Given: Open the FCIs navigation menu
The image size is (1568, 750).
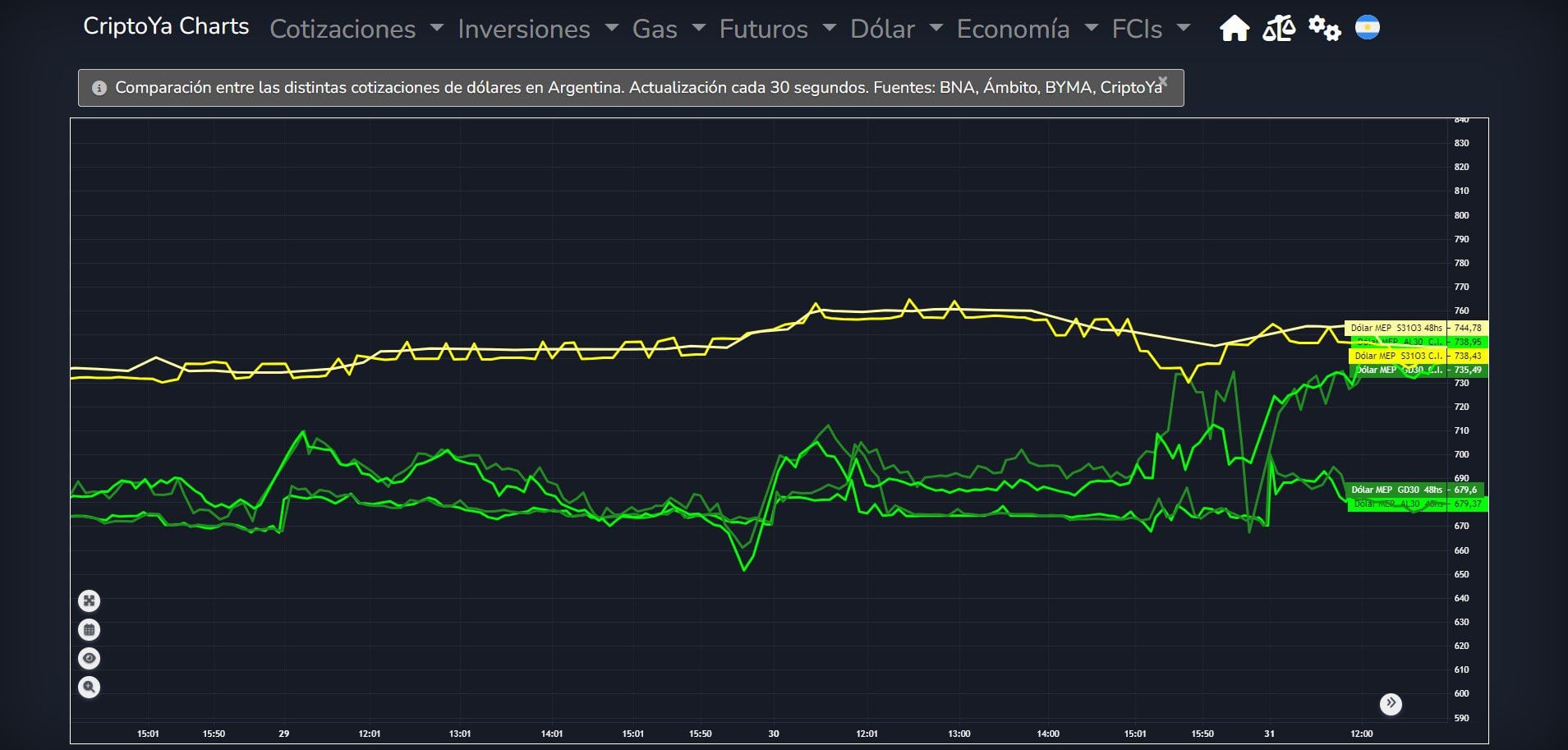Looking at the screenshot, I should [1150, 29].
